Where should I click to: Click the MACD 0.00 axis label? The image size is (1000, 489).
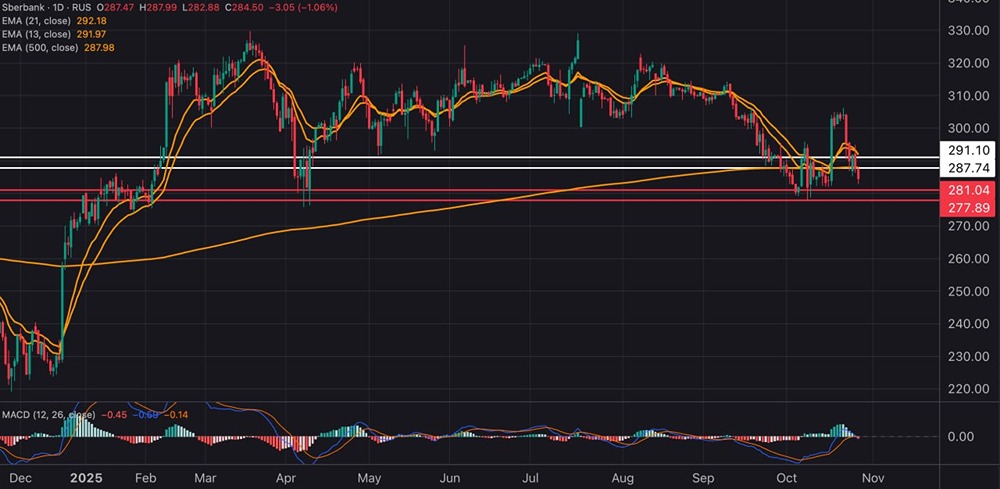960,437
